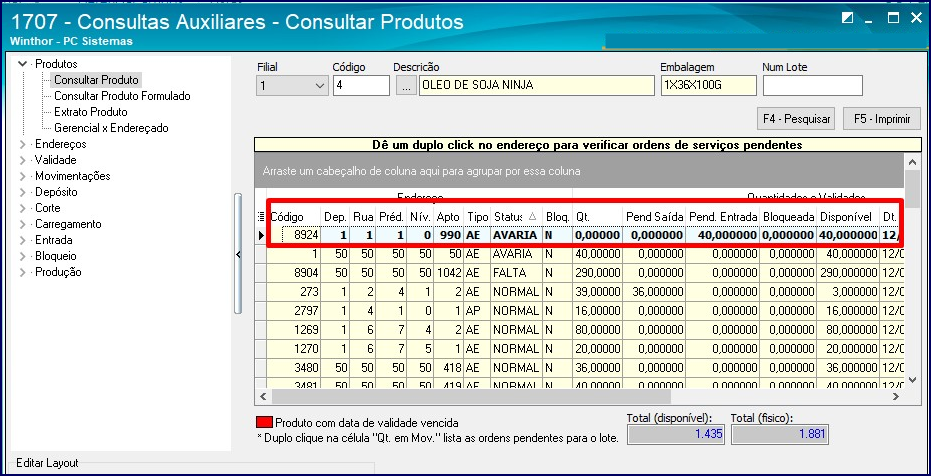Sort by the Código column header

coord(293,217)
